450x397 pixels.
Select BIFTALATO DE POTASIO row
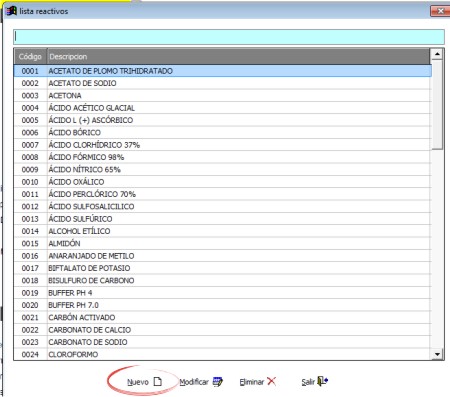222,268
